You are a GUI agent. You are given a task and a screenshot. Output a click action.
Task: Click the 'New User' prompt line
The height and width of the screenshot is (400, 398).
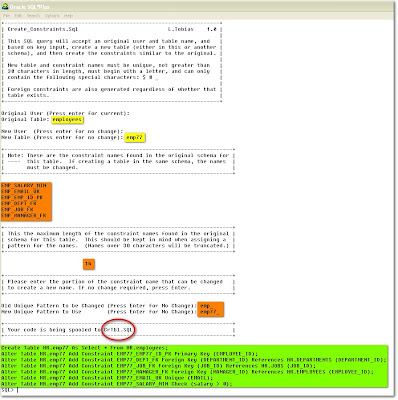pos(62,131)
